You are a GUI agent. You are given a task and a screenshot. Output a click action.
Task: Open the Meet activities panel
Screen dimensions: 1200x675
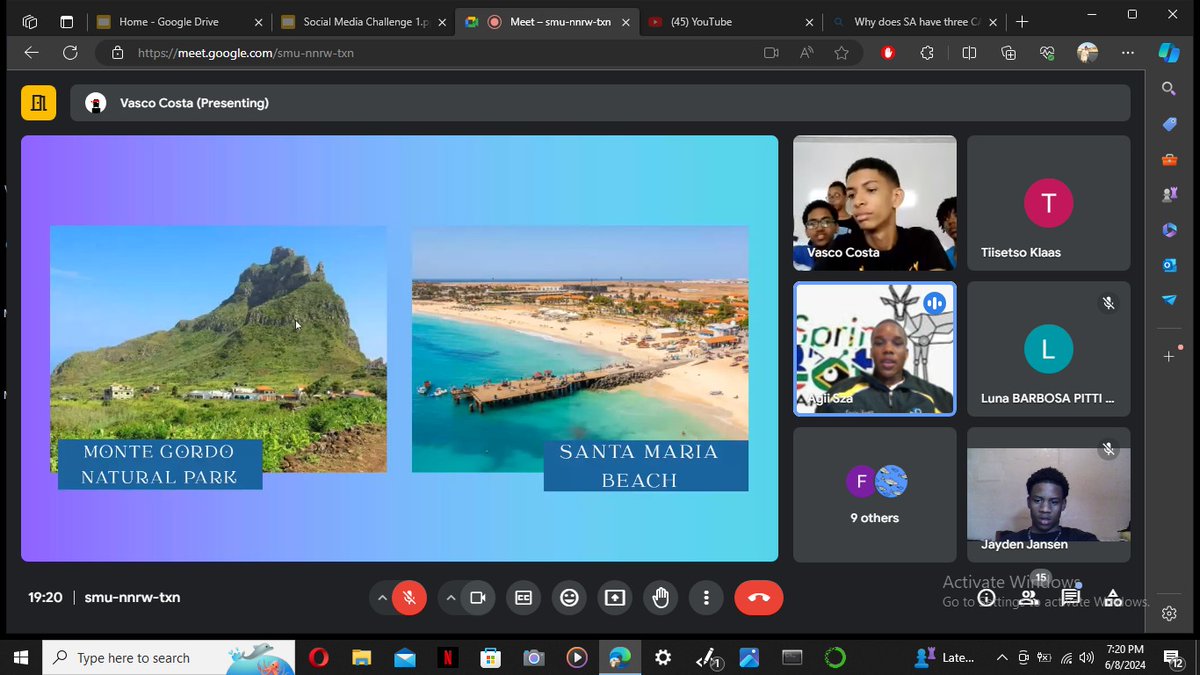tap(1113, 598)
